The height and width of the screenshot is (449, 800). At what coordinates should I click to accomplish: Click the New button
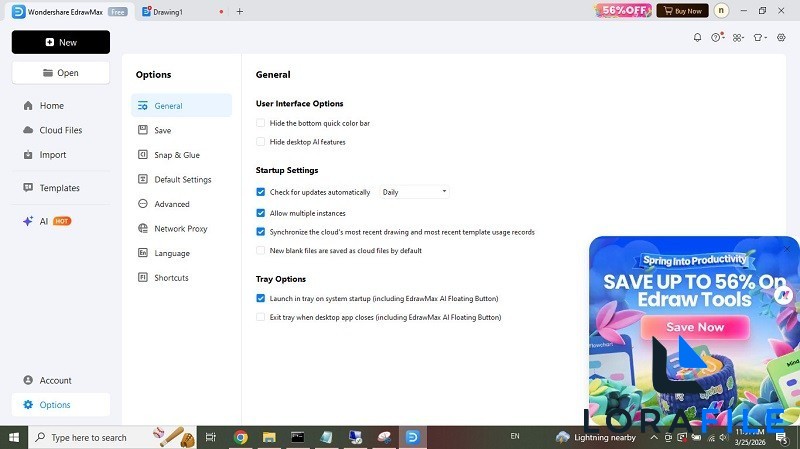pos(61,42)
